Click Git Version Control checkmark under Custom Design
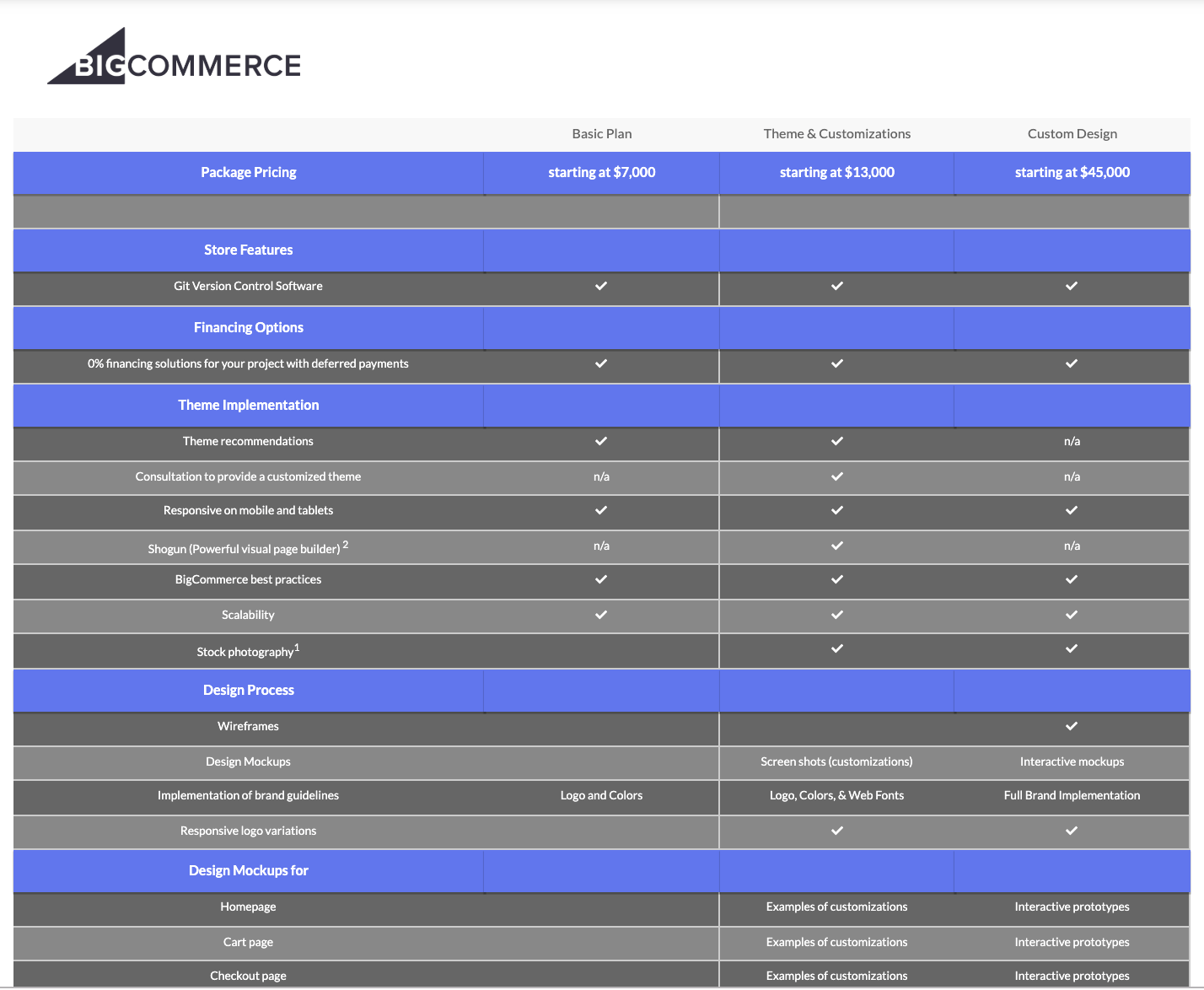This screenshot has width=1204, height=990. point(1072,286)
